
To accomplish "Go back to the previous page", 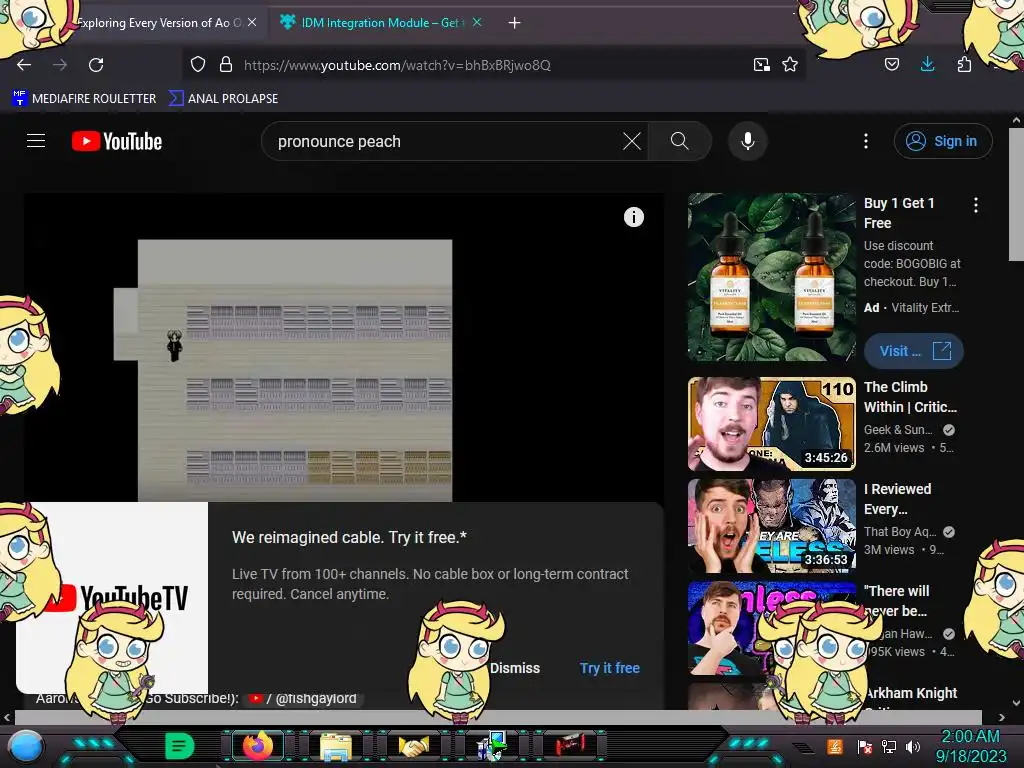I will coord(24,65).
